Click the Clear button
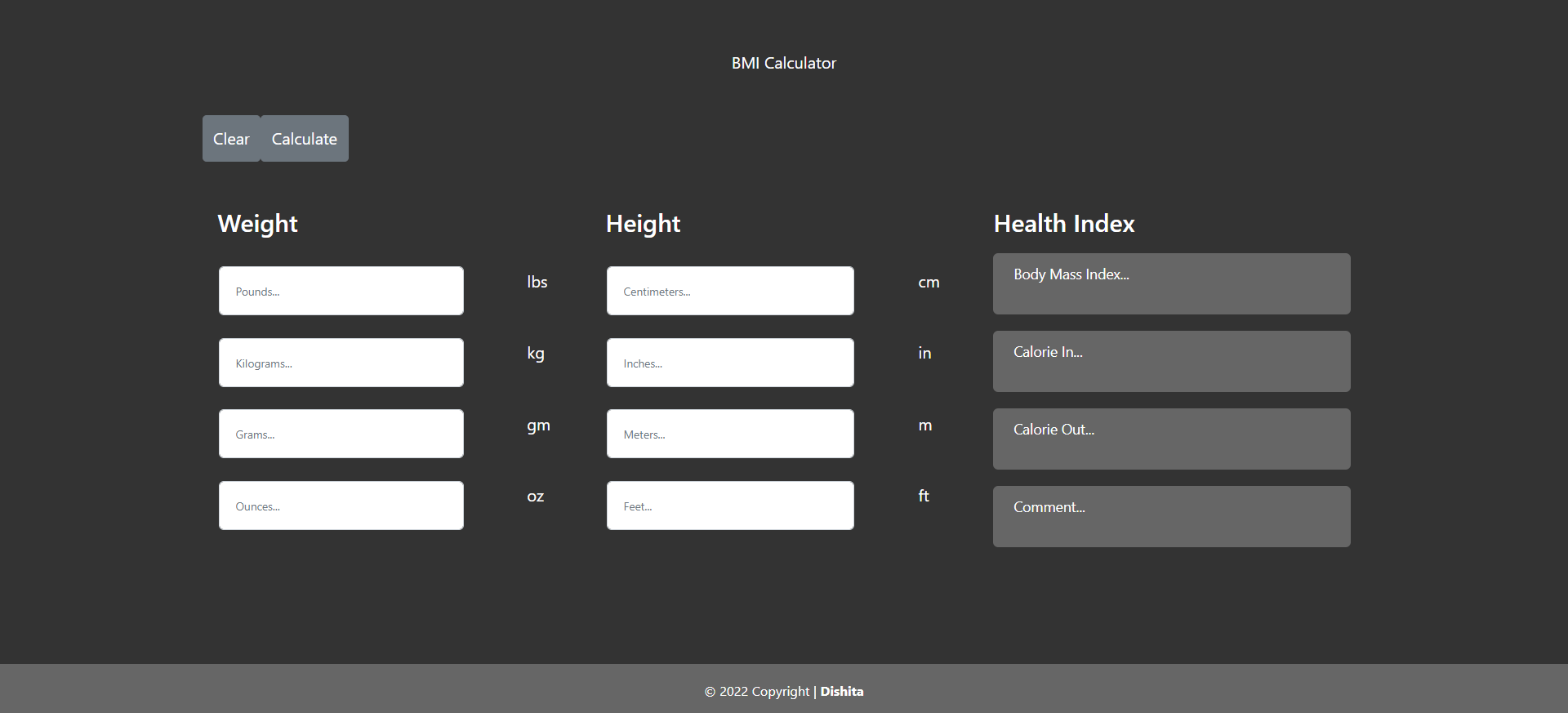Screen dimensions: 1568x713 pyautogui.click(x=231, y=139)
